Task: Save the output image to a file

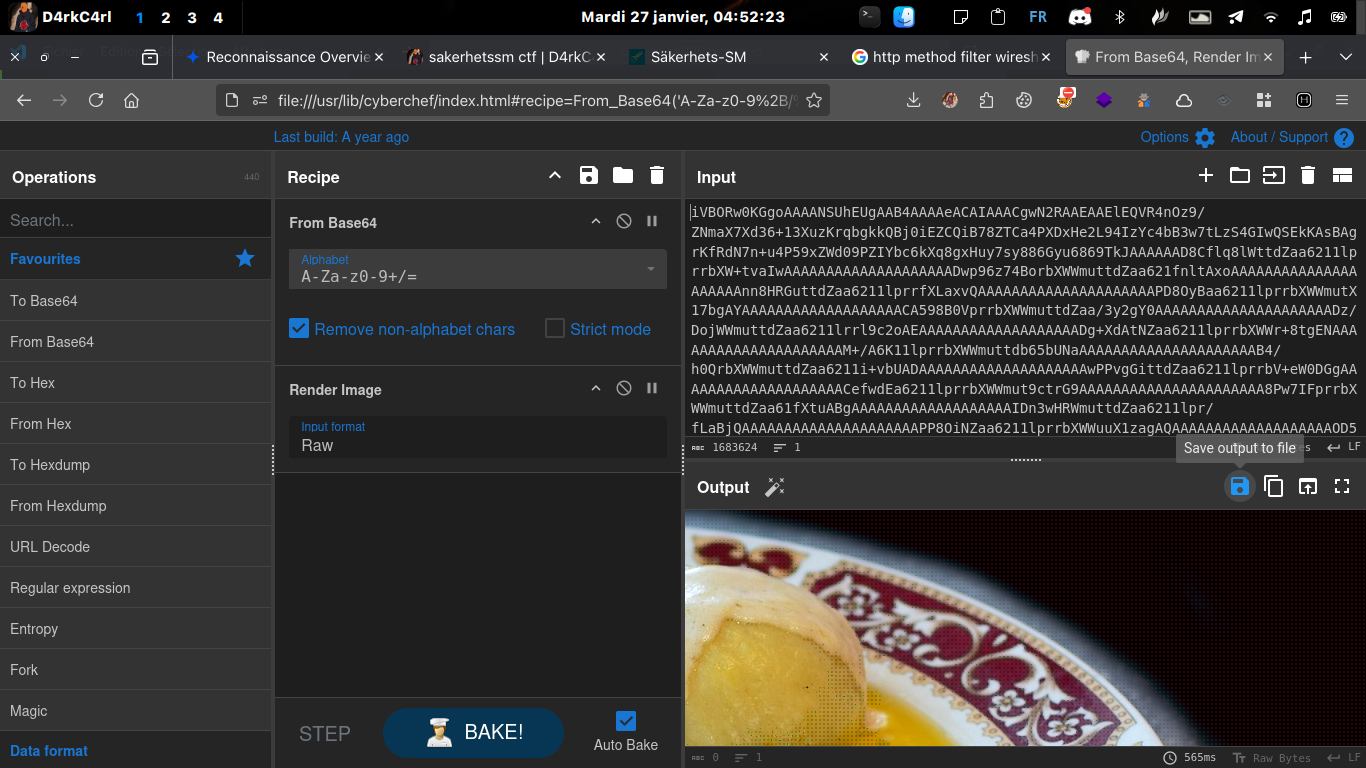Action: [x=1240, y=486]
